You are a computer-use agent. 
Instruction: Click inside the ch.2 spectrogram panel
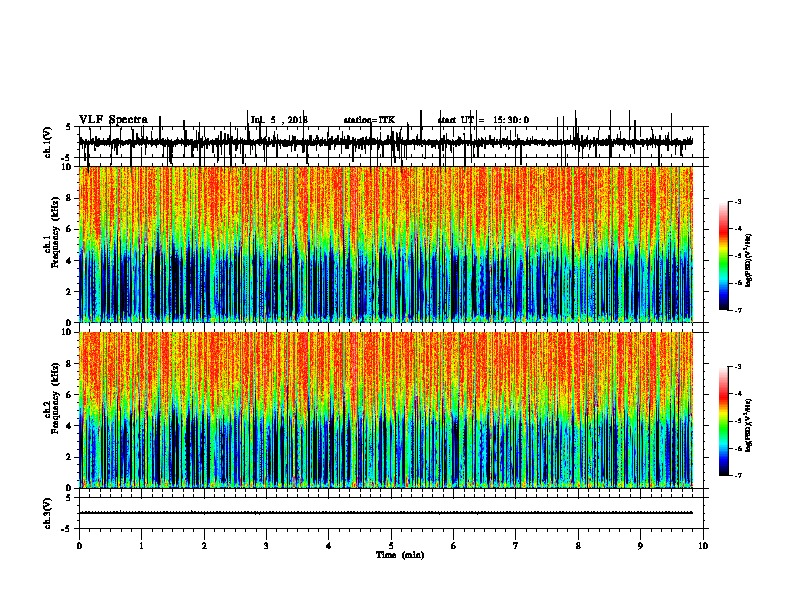385,410
